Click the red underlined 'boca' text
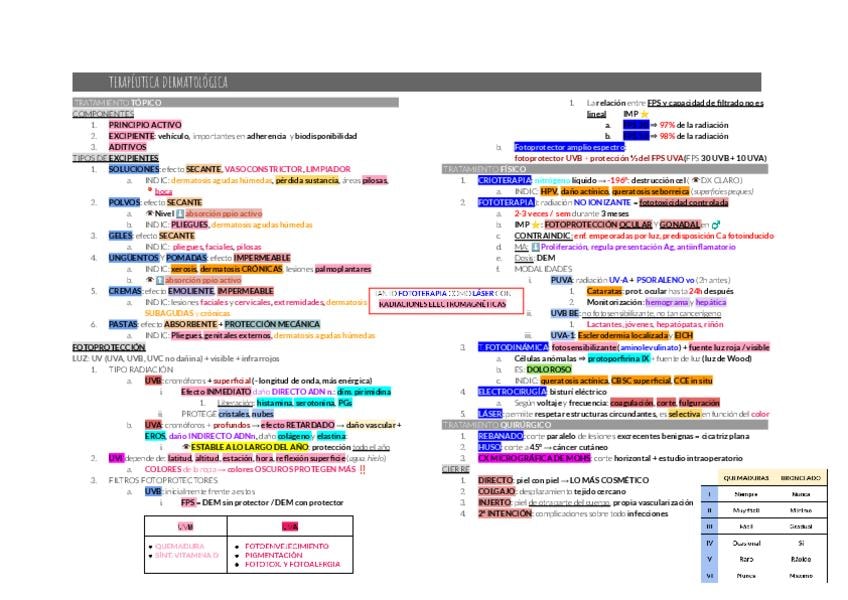 coord(163,192)
